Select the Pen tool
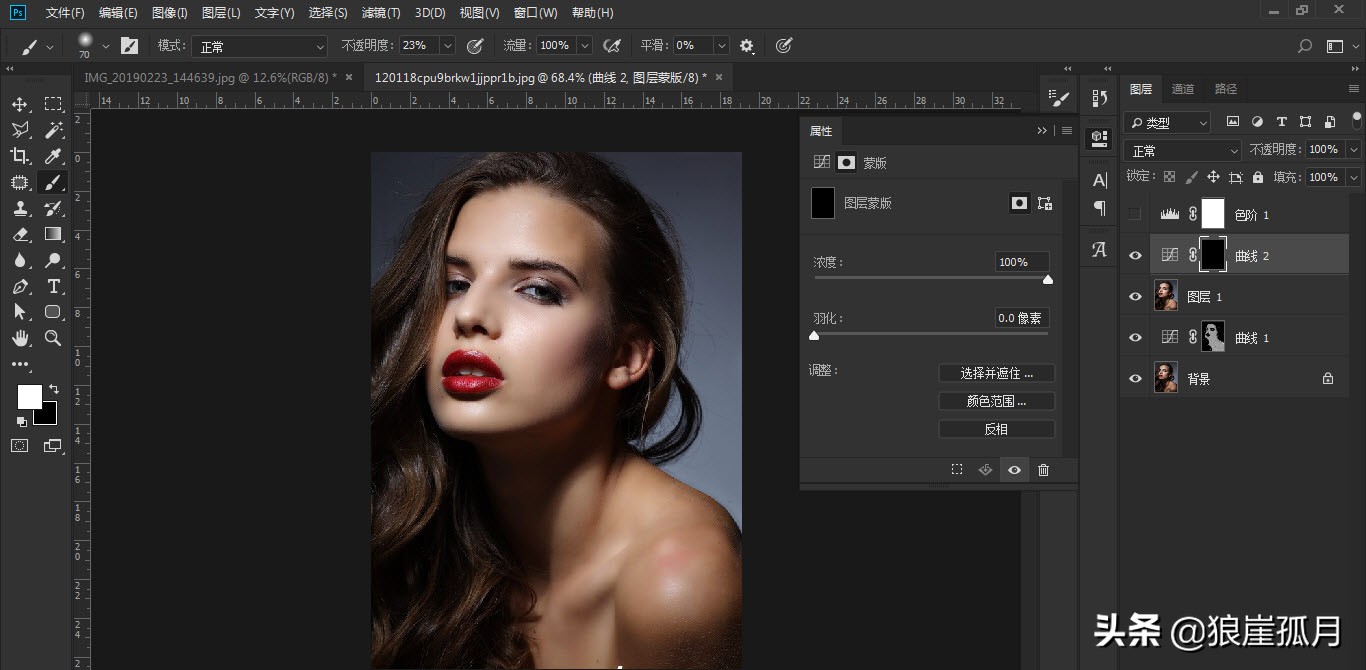Viewport: 1366px width, 670px height. point(20,286)
